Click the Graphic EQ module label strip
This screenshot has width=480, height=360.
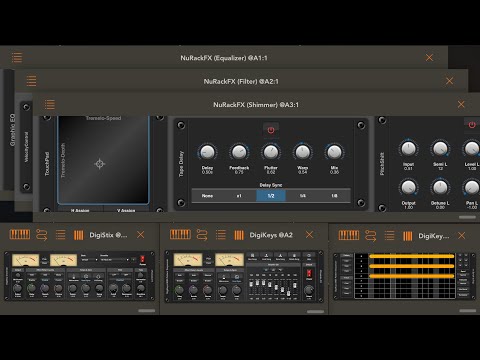12,130
